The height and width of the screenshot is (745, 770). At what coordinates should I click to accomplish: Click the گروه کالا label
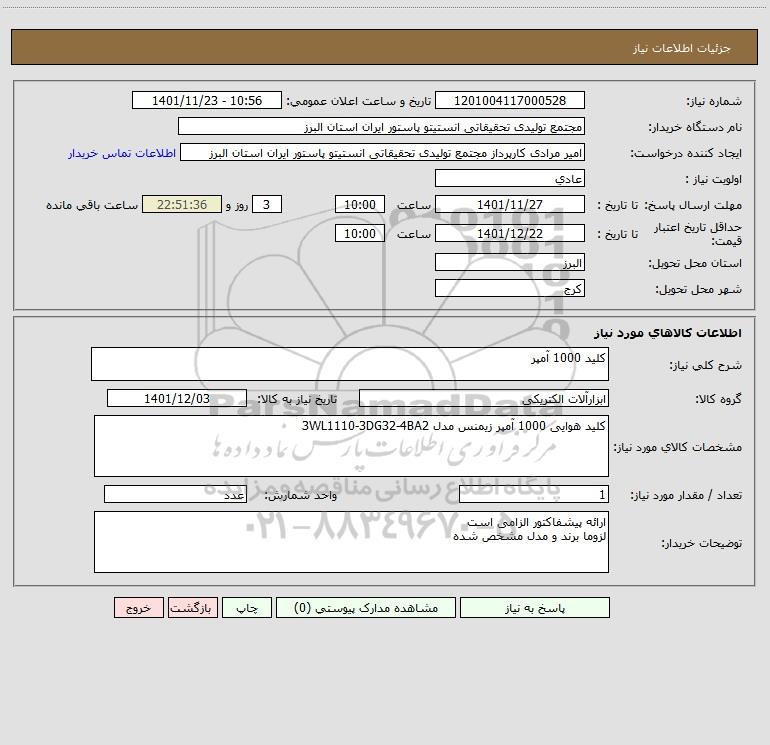pyautogui.click(x=718, y=399)
